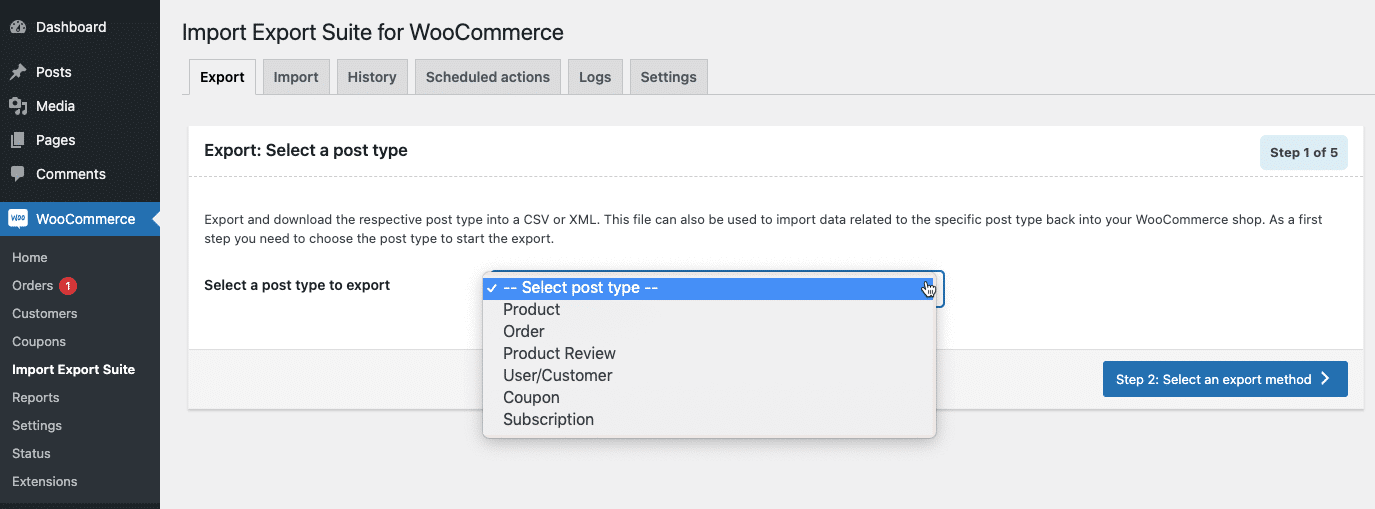Click the WooCommerce logo icon
The height and width of the screenshot is (509, 1375).
[18, 219]
